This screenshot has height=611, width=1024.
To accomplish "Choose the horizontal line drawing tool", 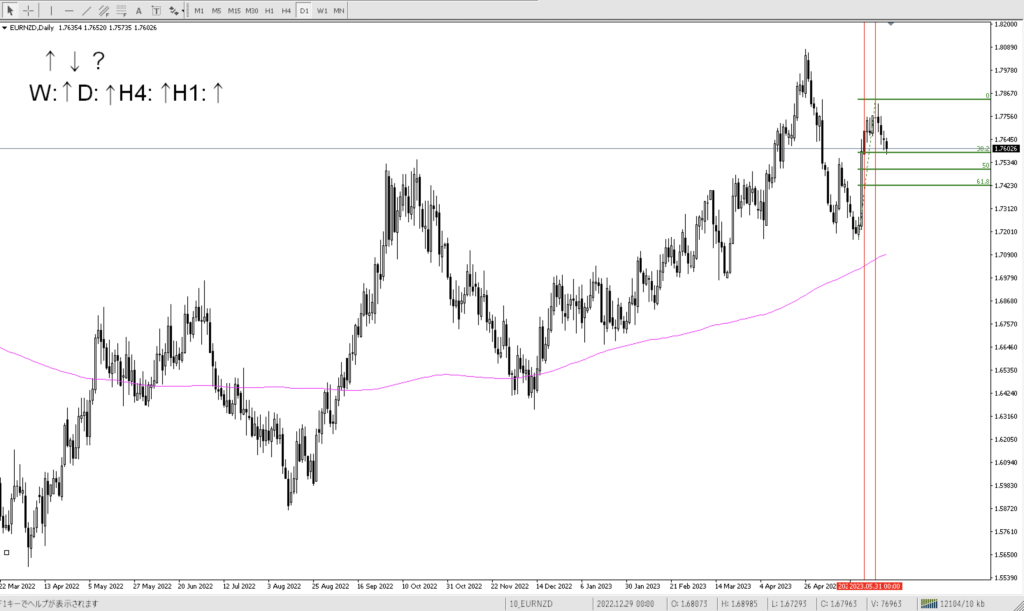I will point(70,10).
